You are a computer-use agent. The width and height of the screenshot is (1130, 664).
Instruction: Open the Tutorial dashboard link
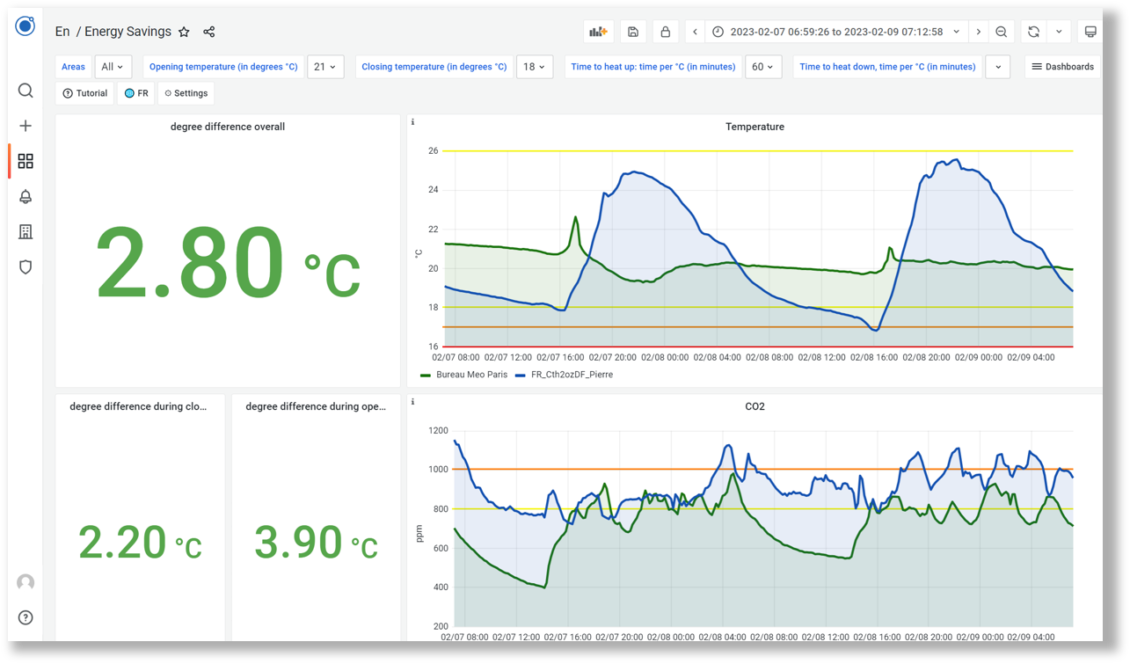[84, 92]
